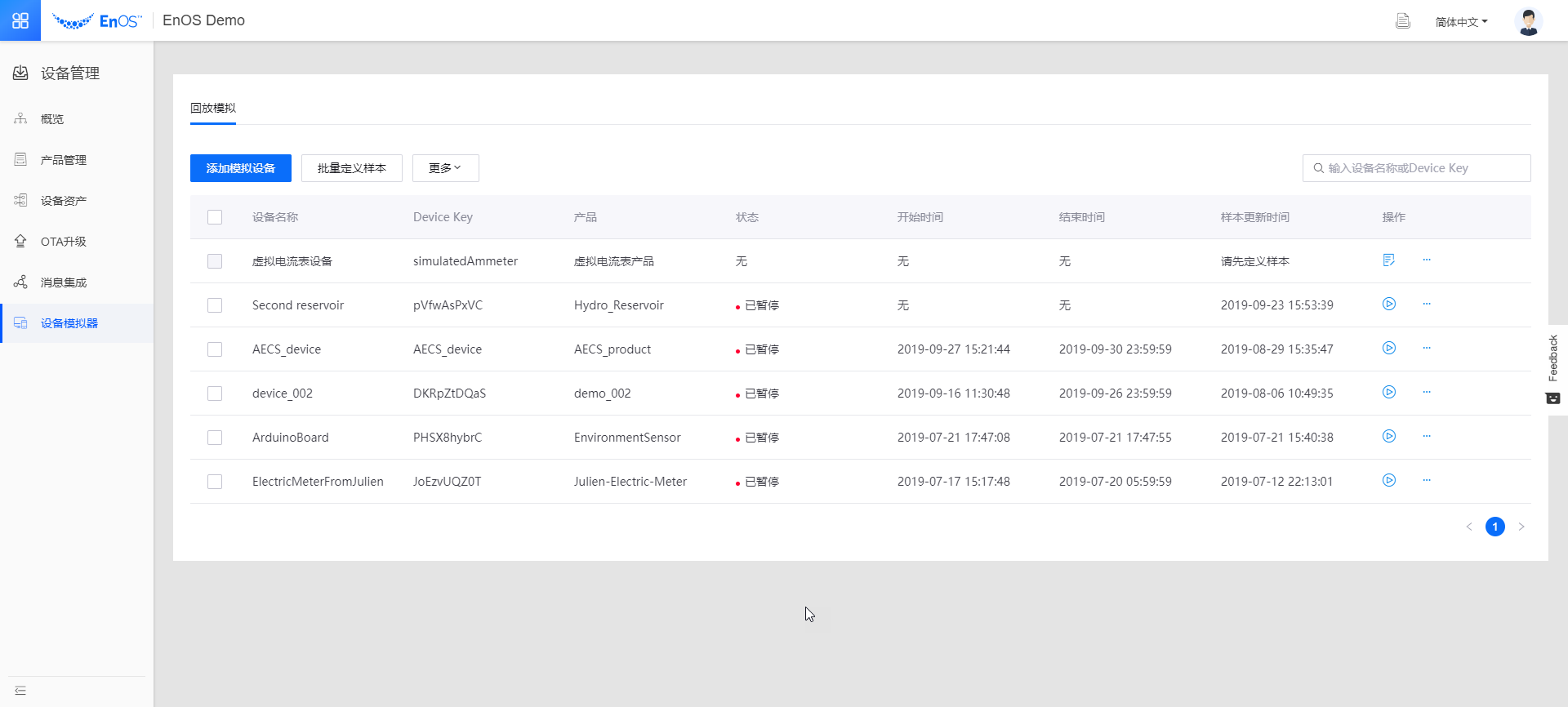Click the 添加模拟设备 button

(240, 168)
